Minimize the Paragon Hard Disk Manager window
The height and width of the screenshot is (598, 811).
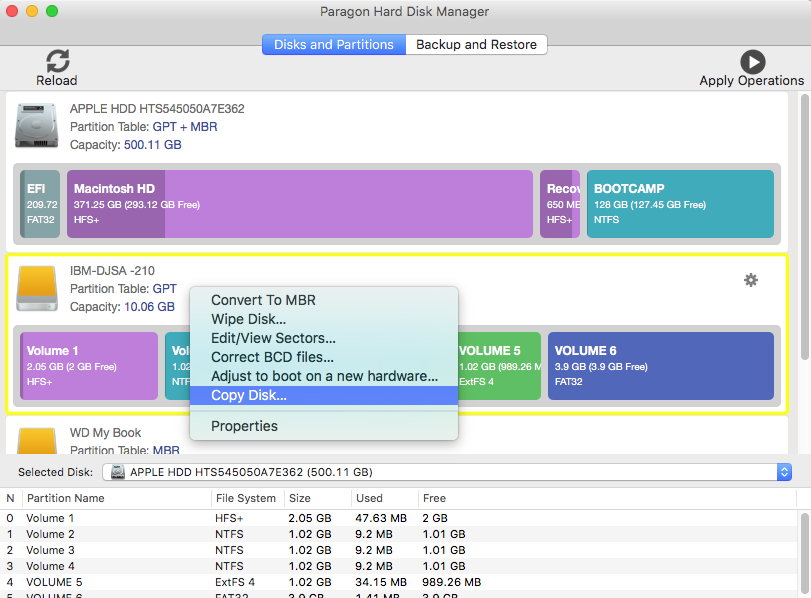32,11
